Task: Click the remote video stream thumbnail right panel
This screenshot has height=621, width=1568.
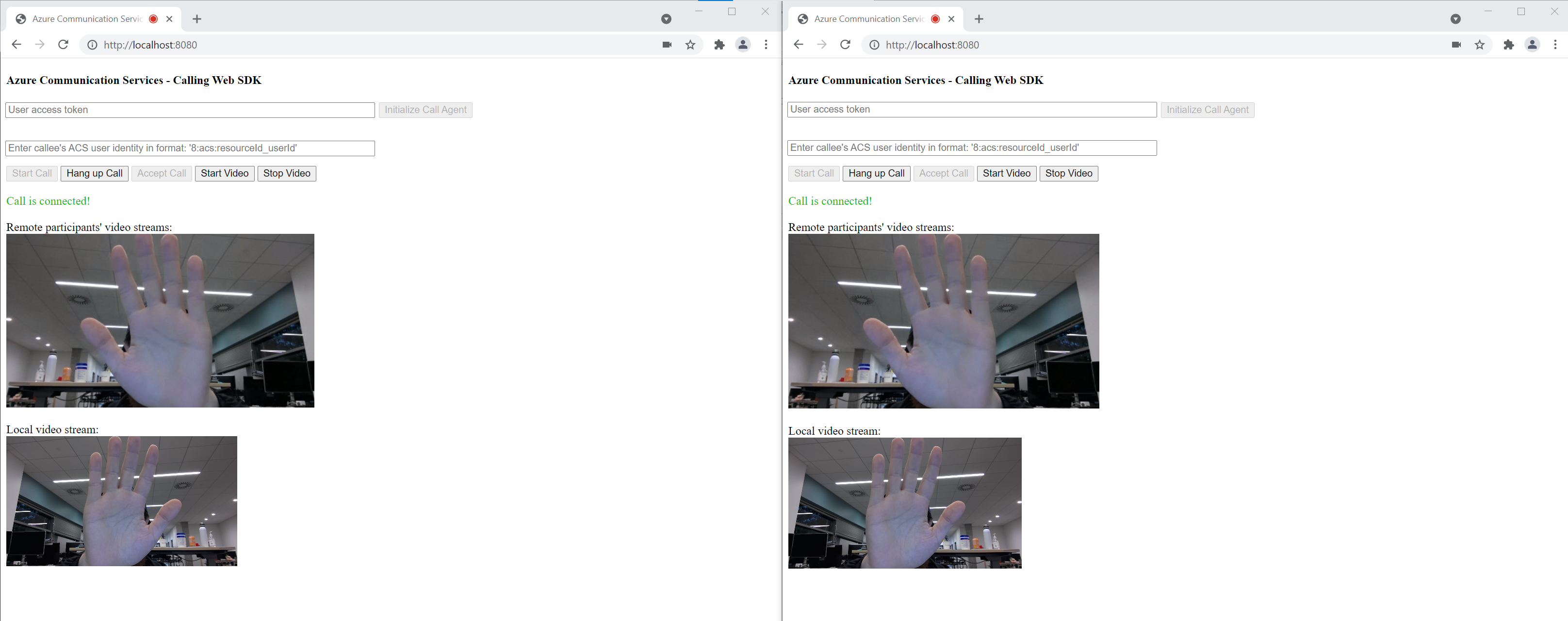Action: (x=944, y=320)
